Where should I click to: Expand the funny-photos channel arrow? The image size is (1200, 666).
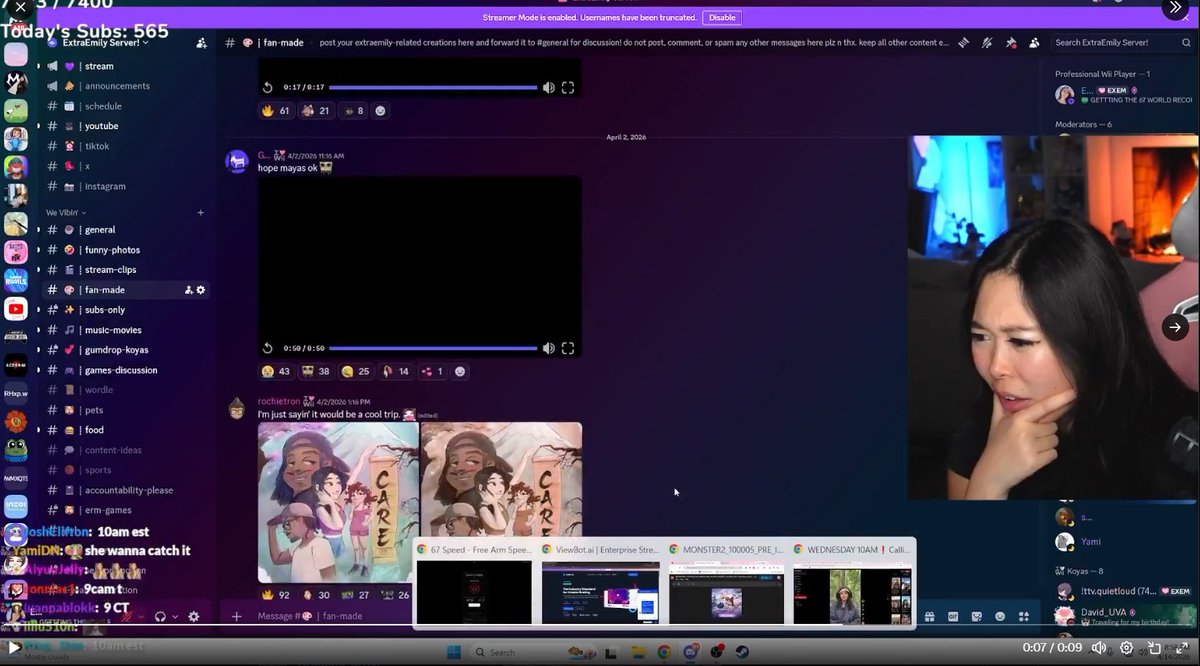coord(38,250)
